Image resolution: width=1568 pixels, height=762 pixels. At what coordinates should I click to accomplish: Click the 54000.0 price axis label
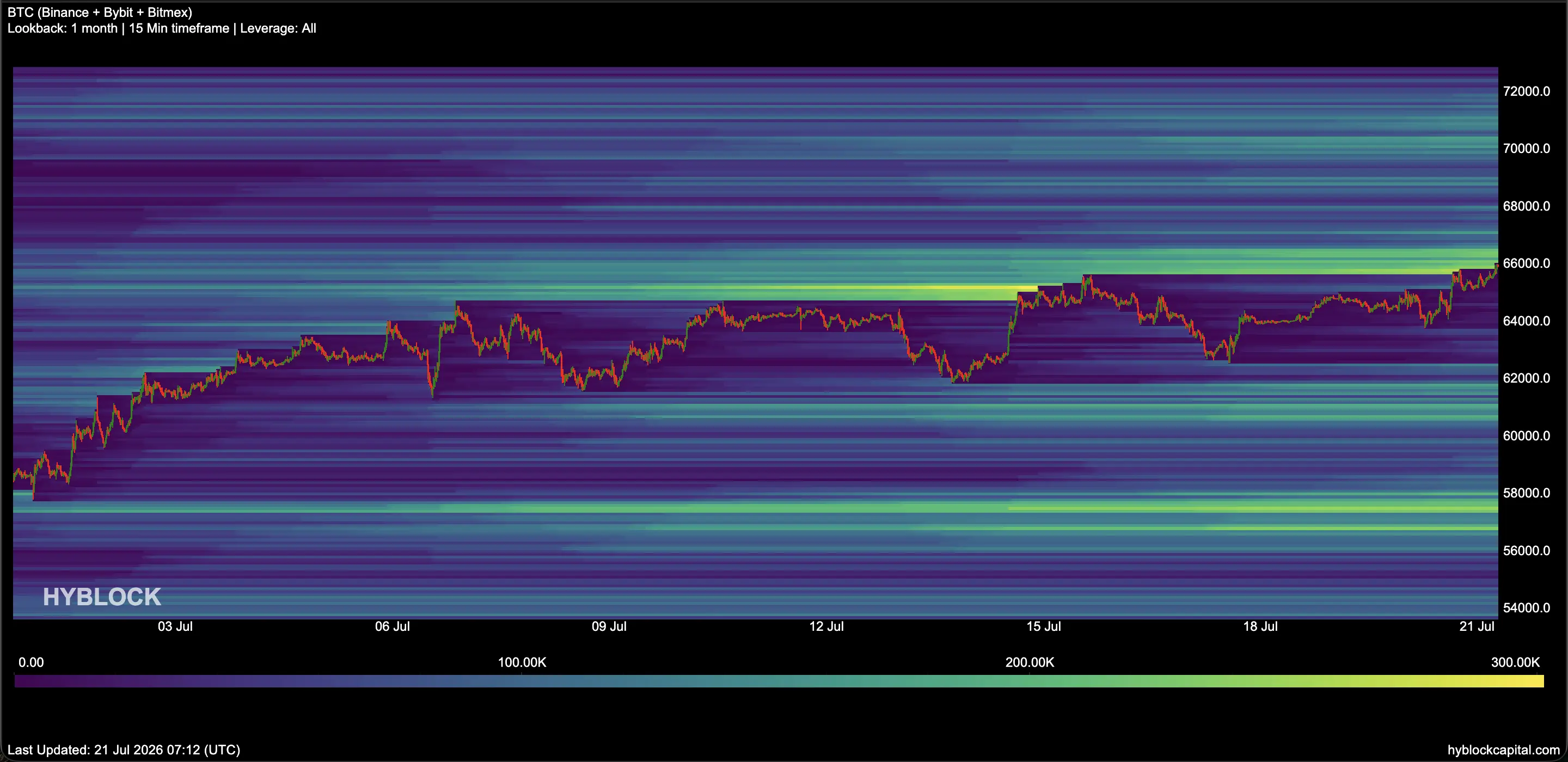(x=1527, y=608)
